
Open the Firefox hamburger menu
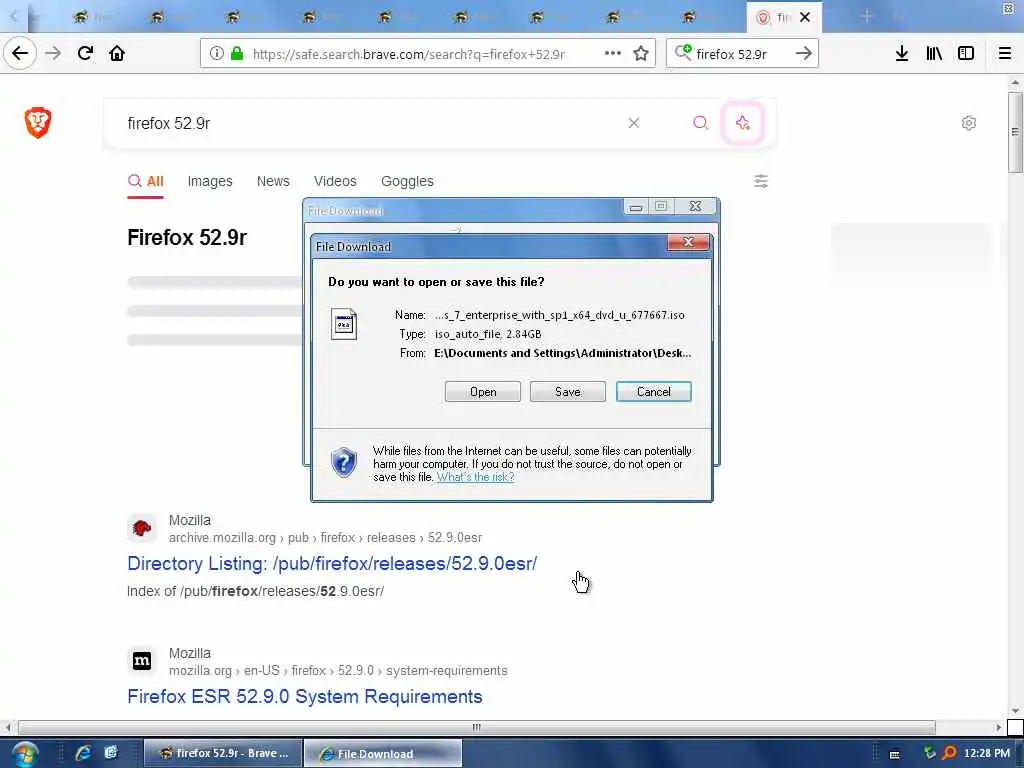pos(1004,53)
